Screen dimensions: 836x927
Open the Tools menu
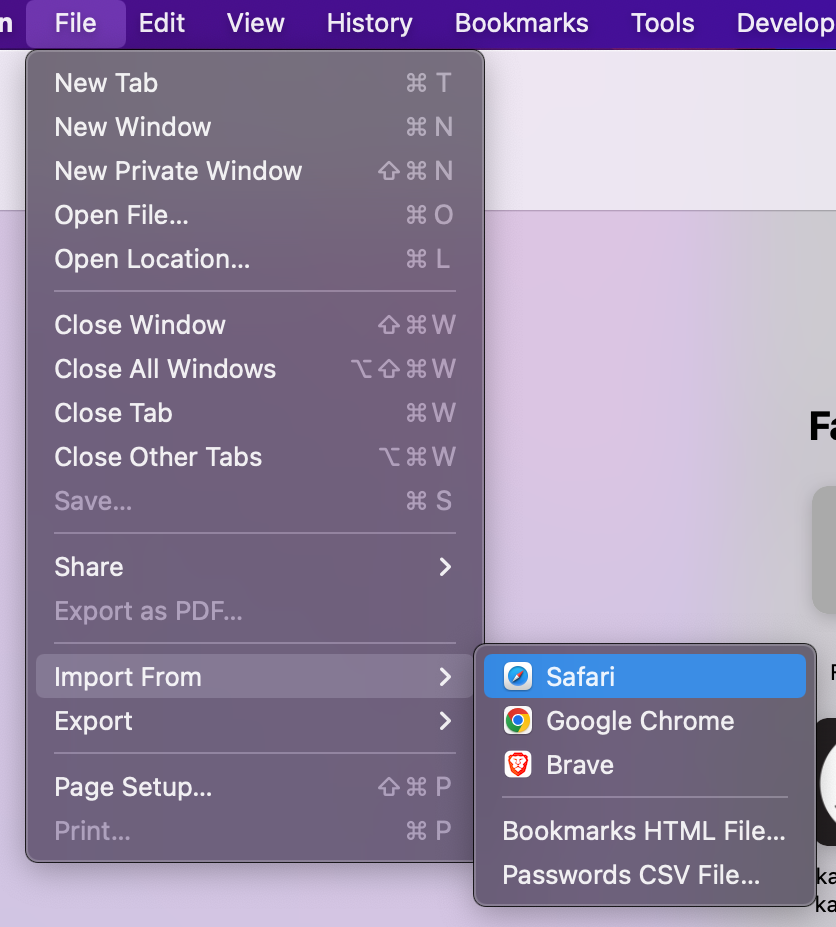point(662,23)
